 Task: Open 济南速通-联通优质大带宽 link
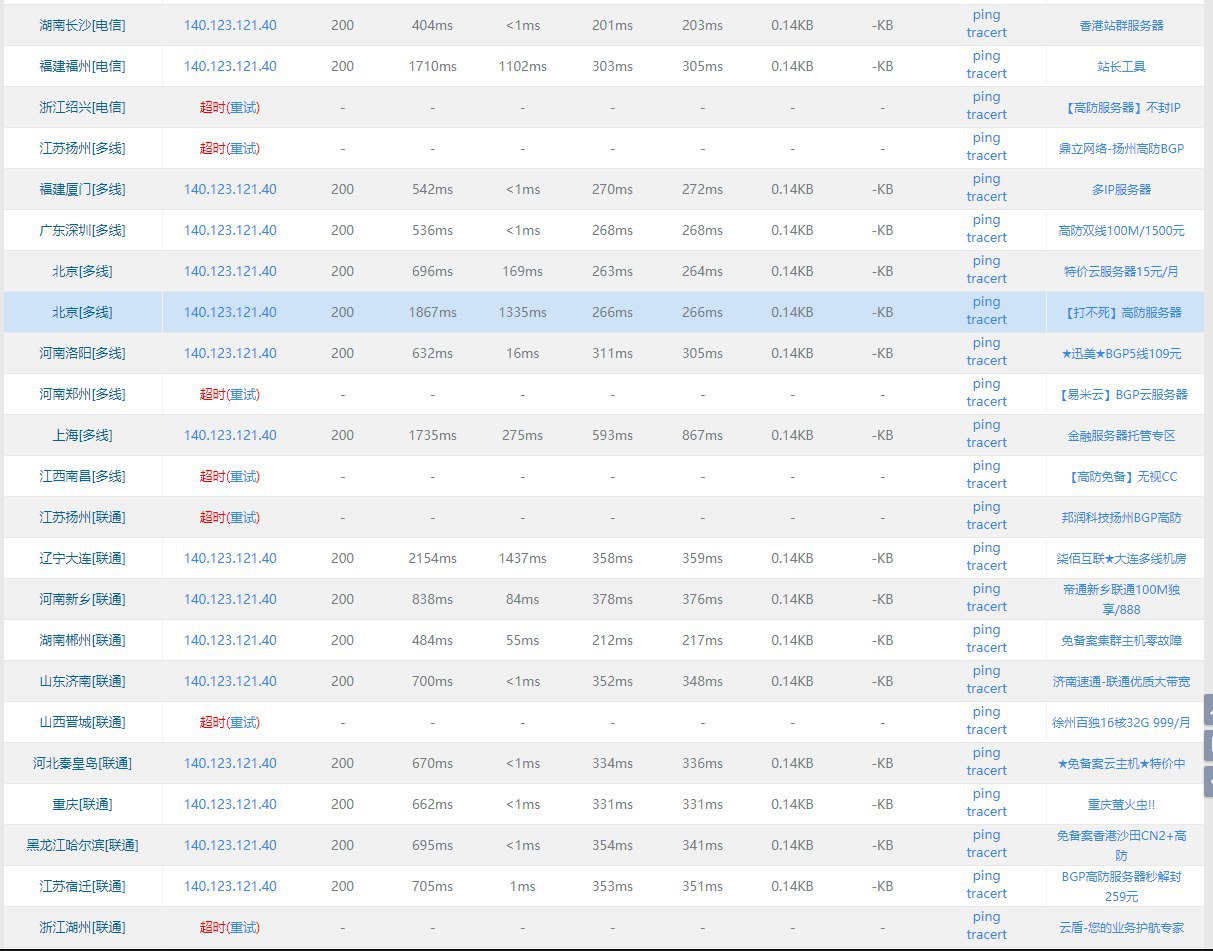(x=1121, y=681)
